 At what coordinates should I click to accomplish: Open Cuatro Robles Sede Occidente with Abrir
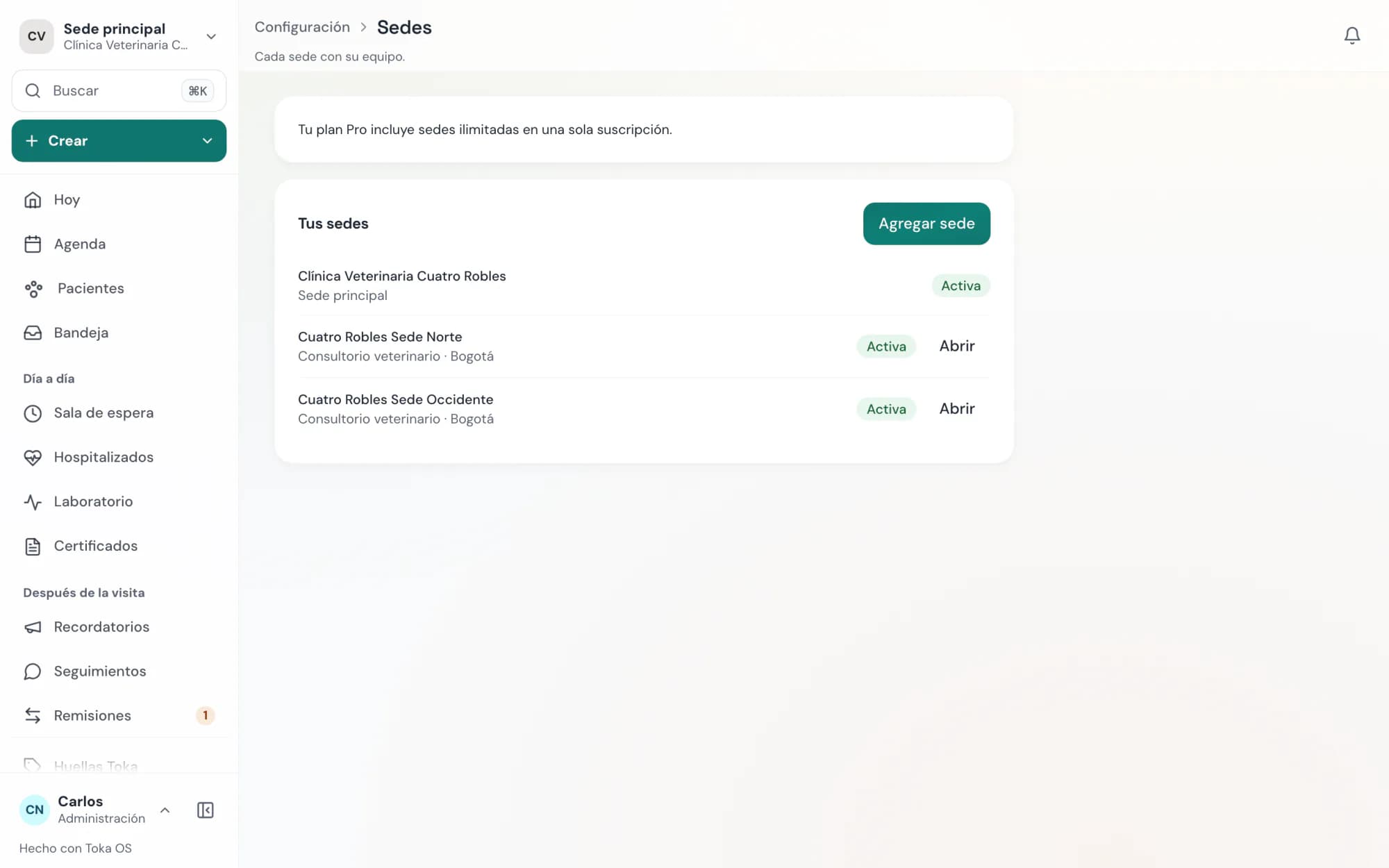[x=957, y=408]
